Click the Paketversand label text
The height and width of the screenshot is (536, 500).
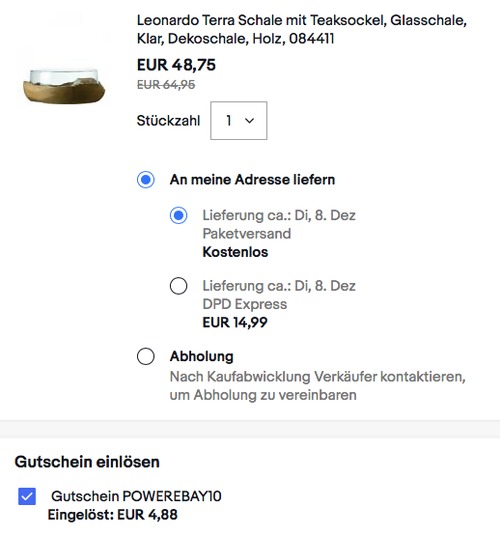pos(247,234)
